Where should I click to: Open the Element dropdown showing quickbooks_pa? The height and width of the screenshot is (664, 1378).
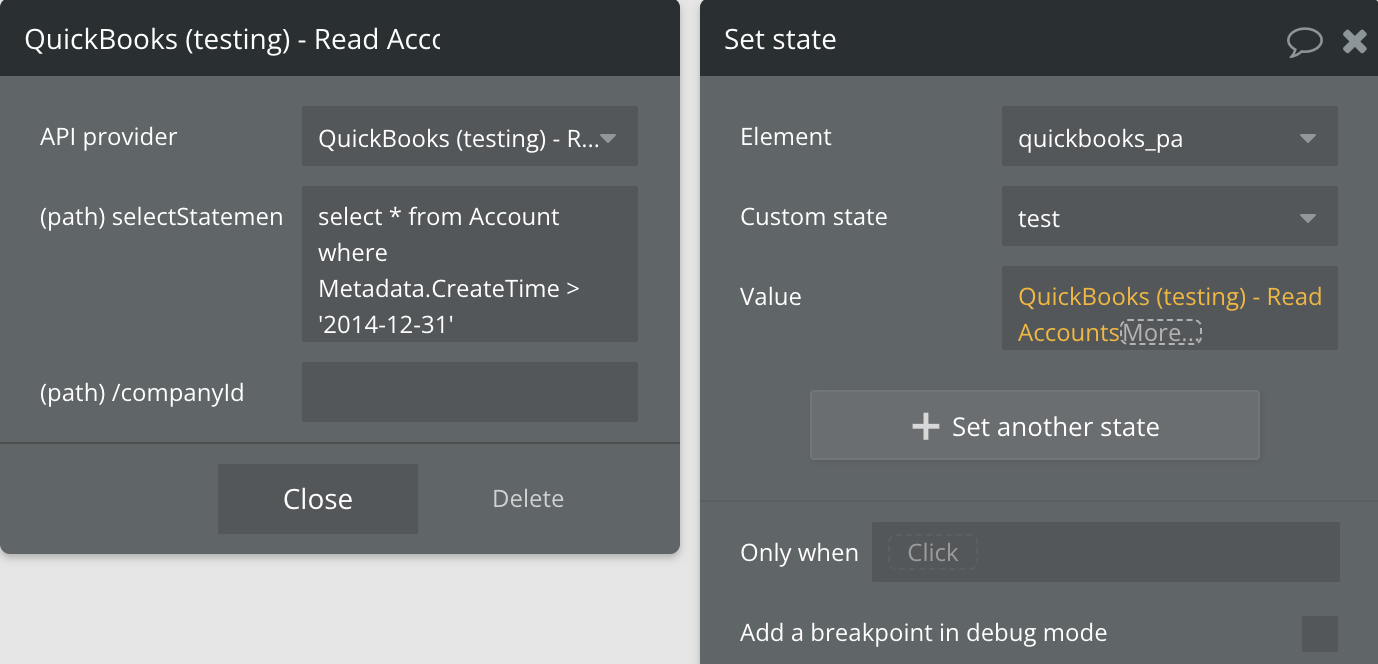[1169, 137]
